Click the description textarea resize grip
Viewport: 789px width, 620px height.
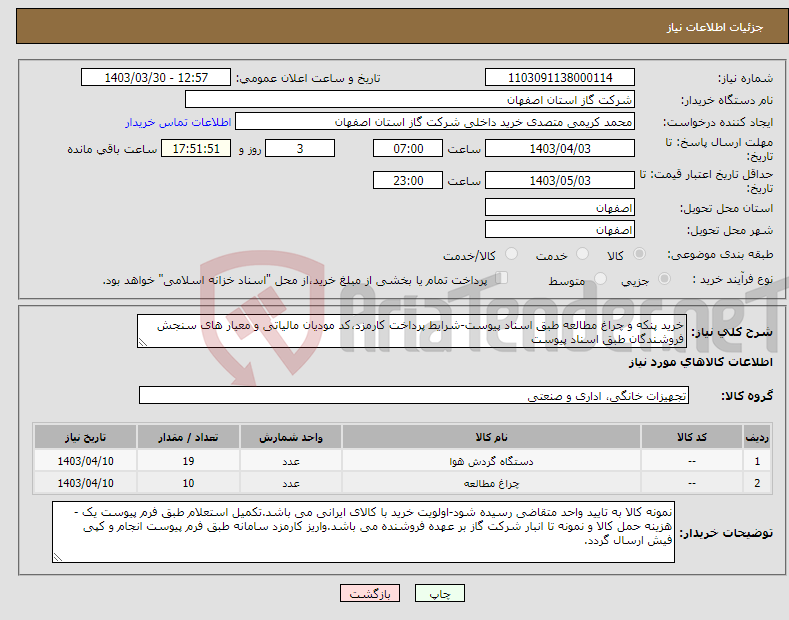tap(143, 342)
